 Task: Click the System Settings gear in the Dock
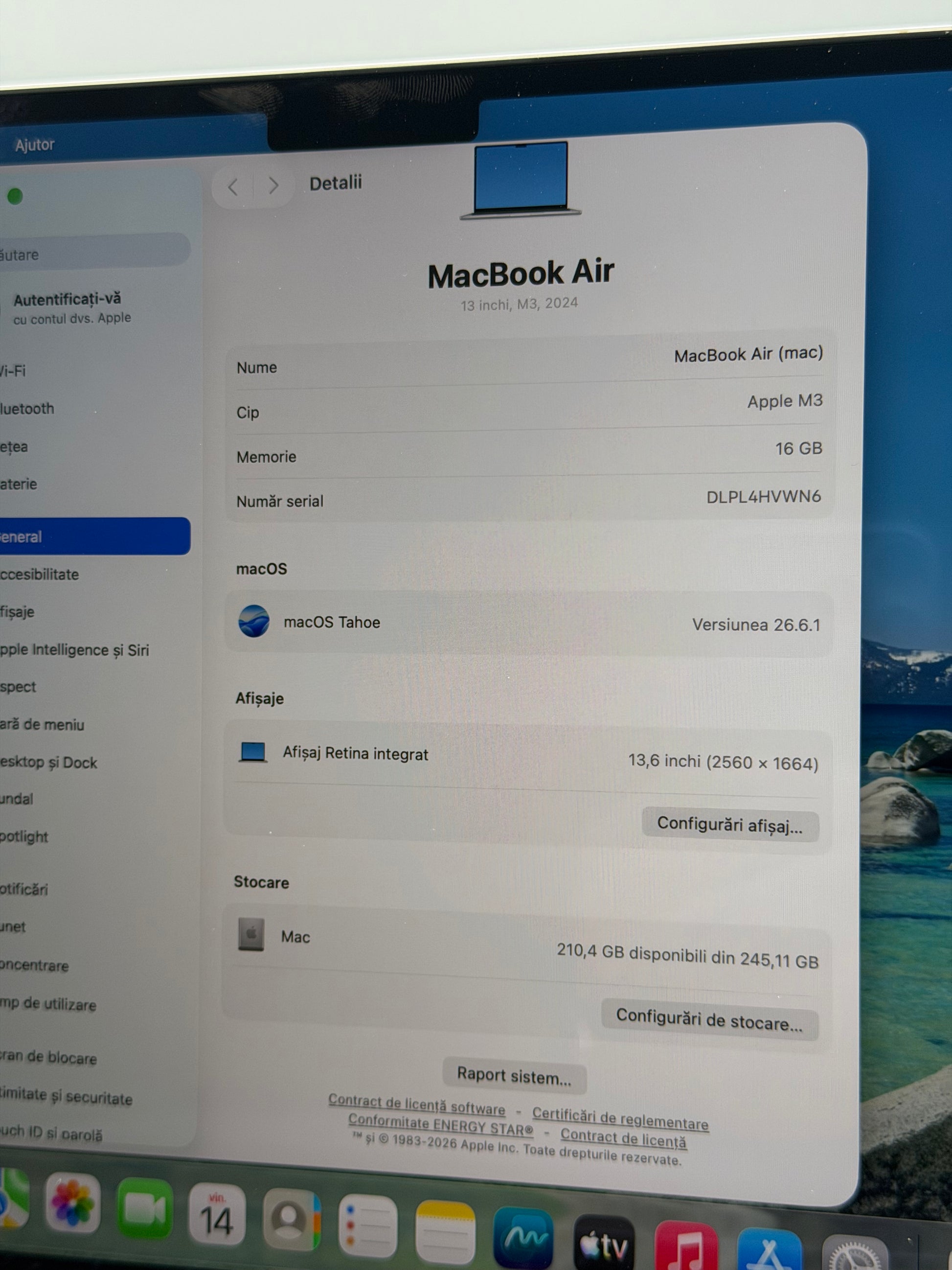(x=855, y=1253)
